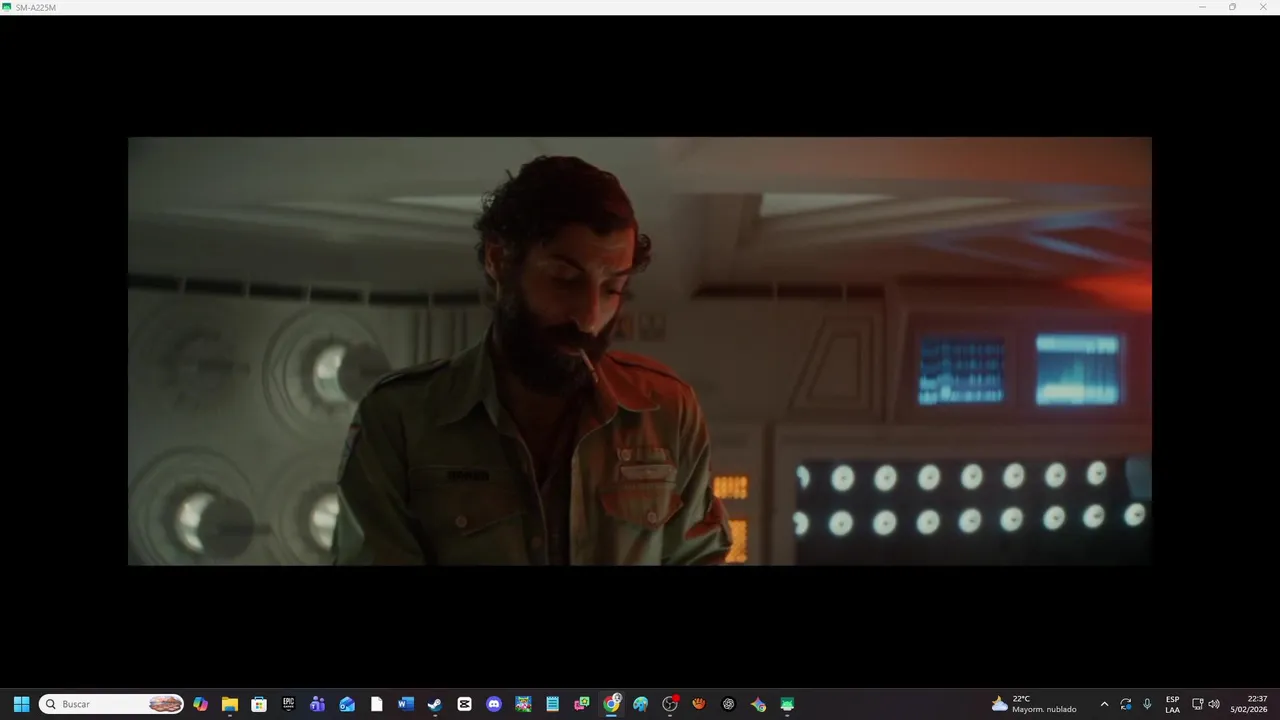
Task: Open the colorful Google-style taskbar icon
Action: point(758,704)
